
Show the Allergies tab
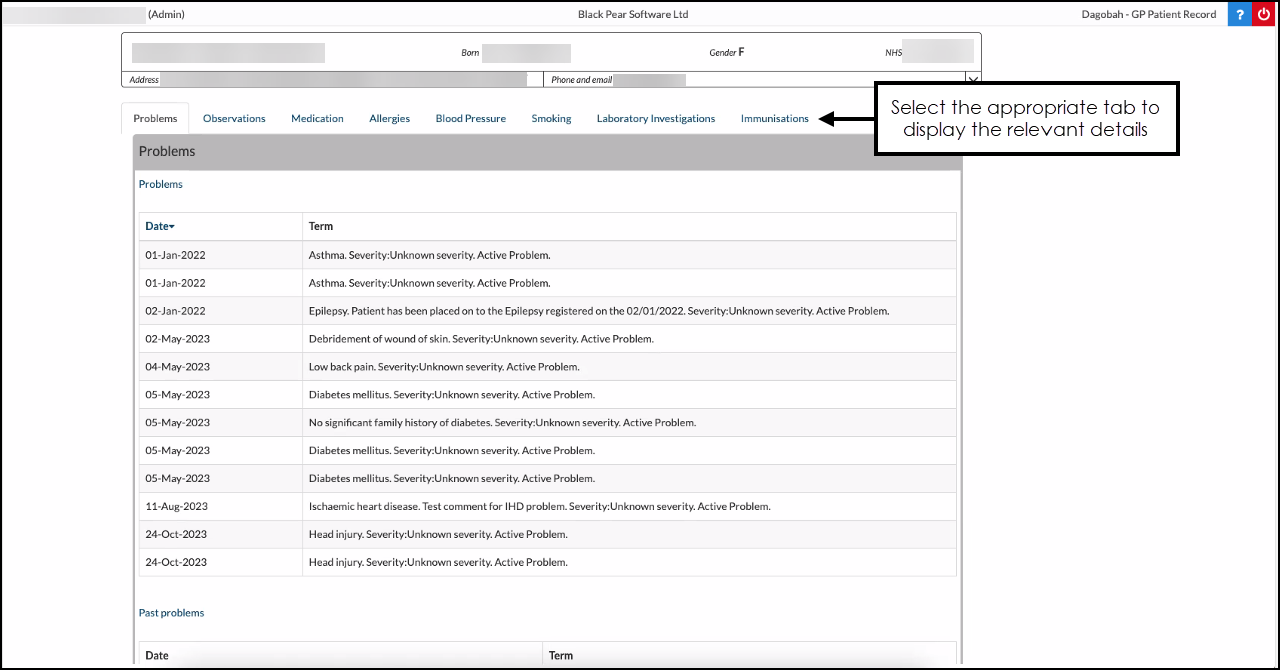point(389,118)
